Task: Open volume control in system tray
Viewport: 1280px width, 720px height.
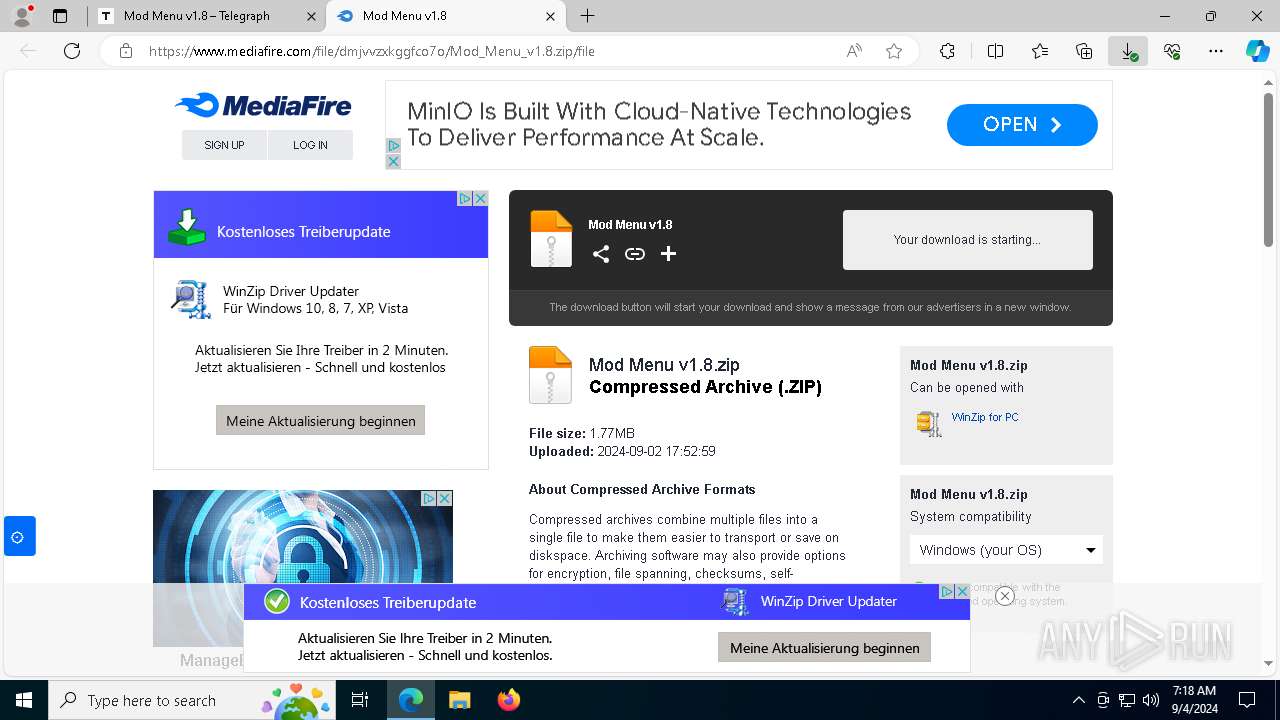Action: 1151,700
